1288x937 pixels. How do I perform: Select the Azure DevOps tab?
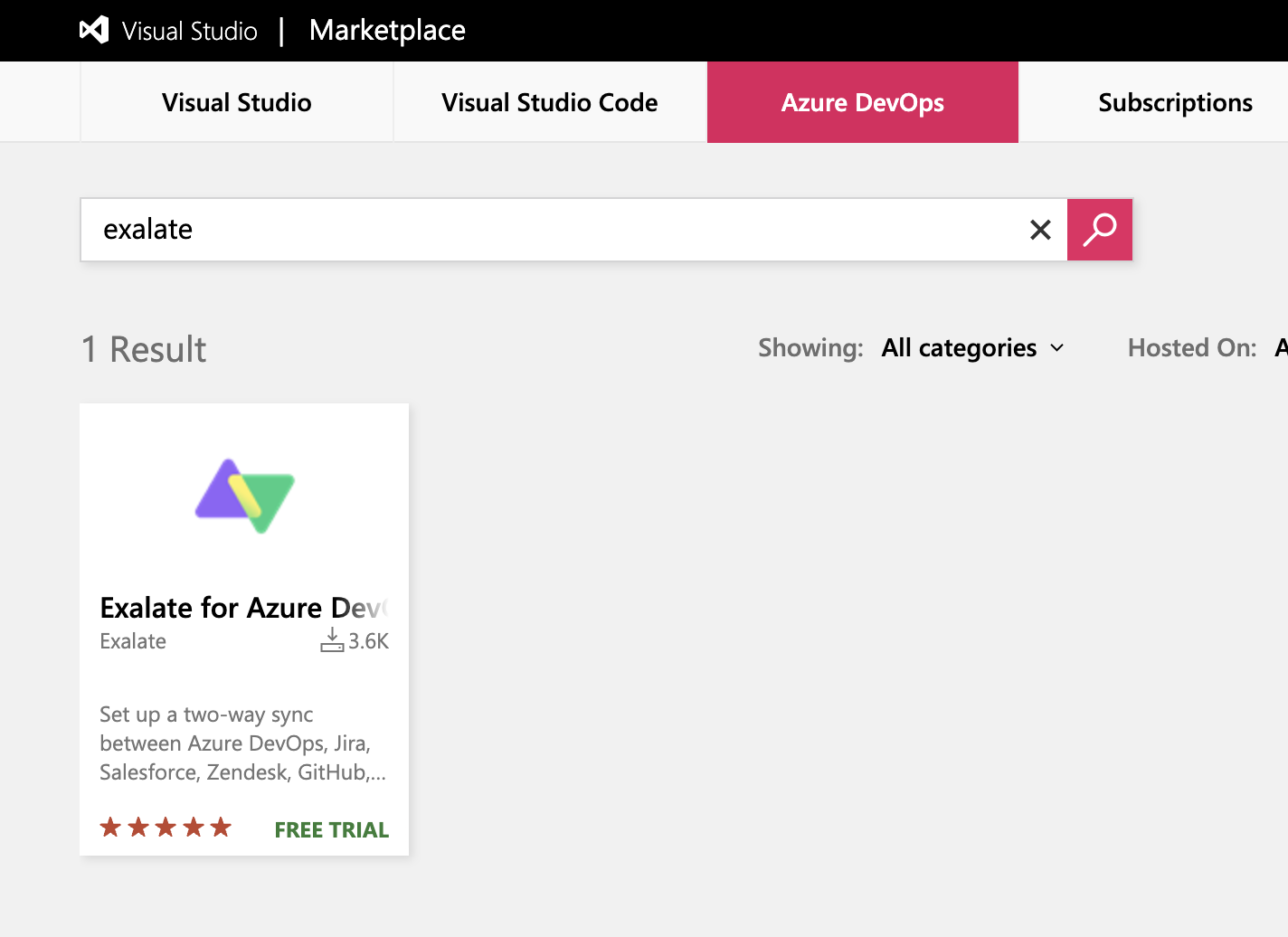point(862,102)
